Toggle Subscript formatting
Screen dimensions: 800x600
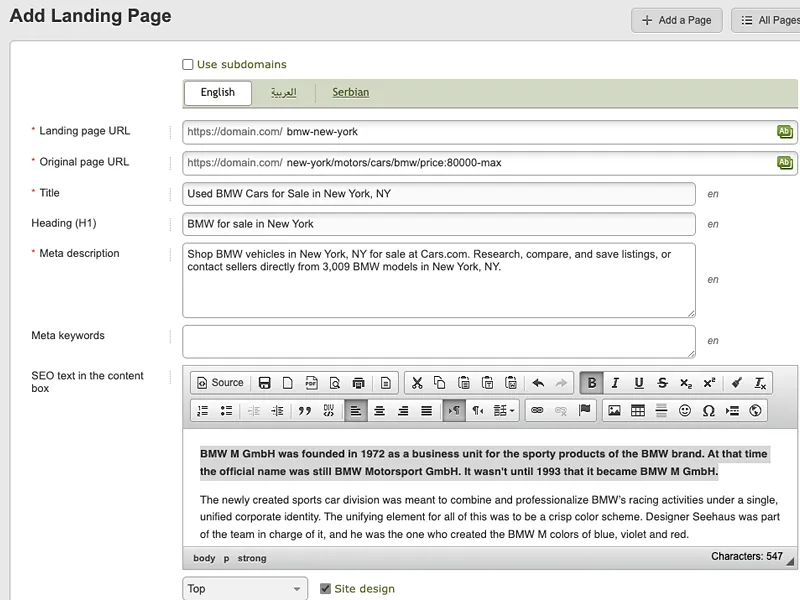[x=686, y=383]
